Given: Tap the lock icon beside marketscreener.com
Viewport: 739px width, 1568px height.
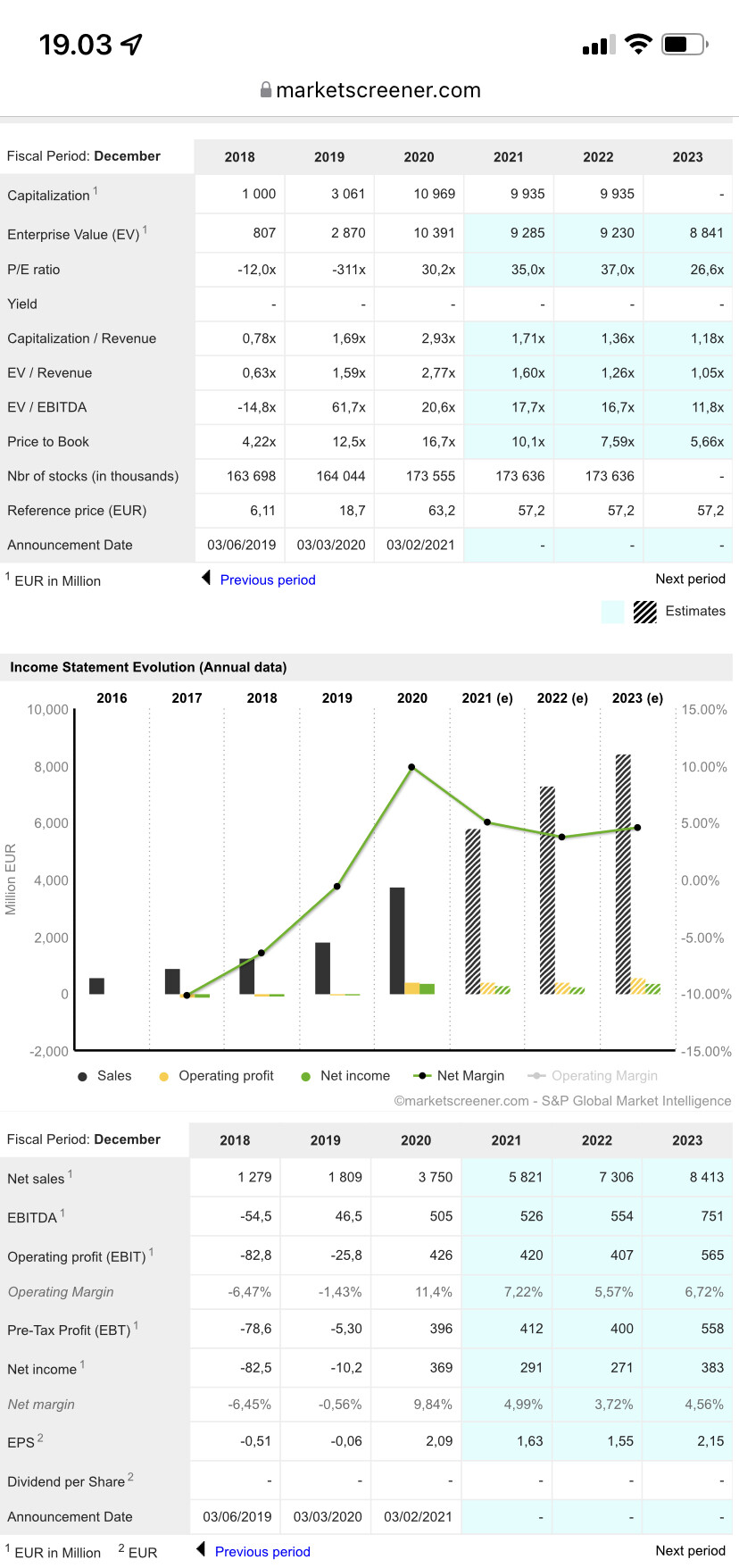Looking at the screenshot, I should click(x=265, y=90).
